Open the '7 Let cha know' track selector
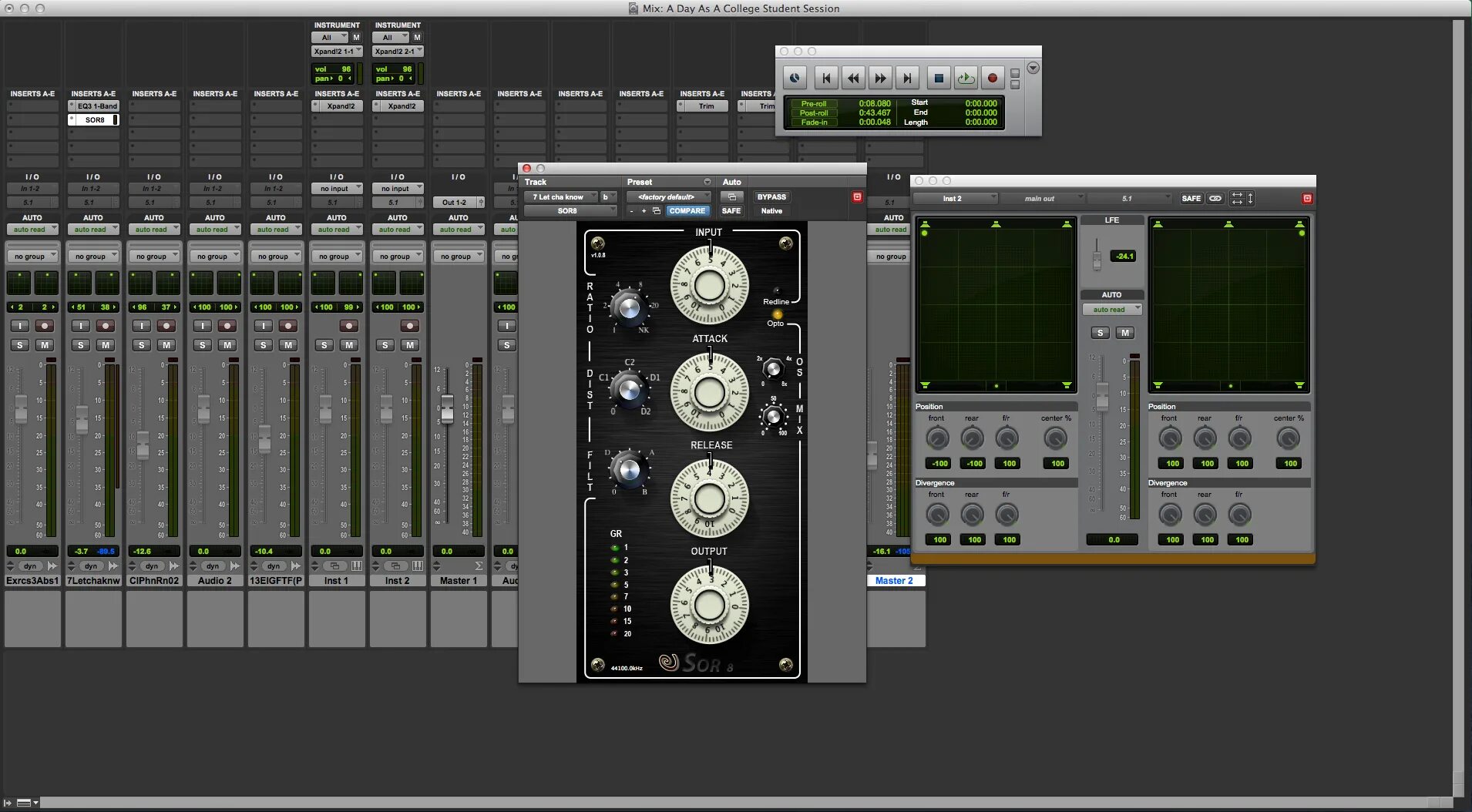The width and height of the screenshot is (1472, 812). (x=561, y=197)
